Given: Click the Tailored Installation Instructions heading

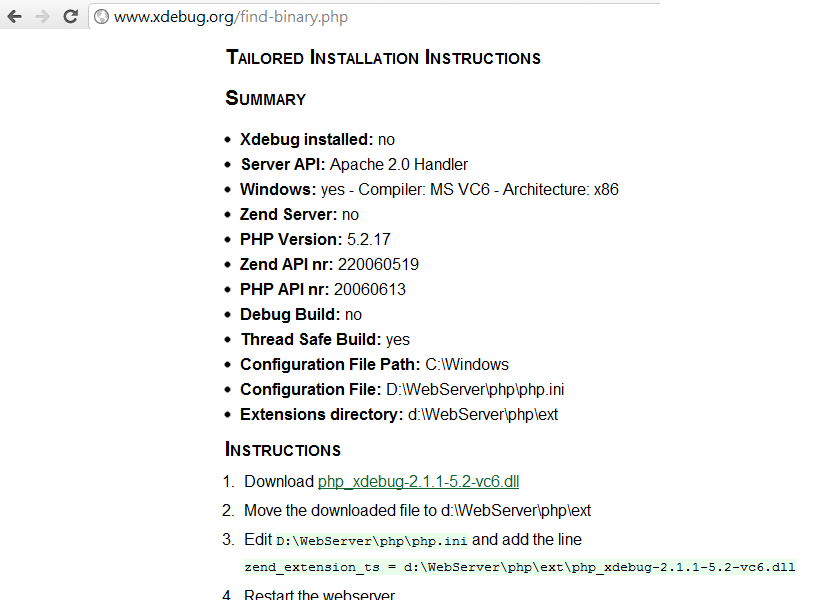Looking at the screenshot, I should point(383,57).
